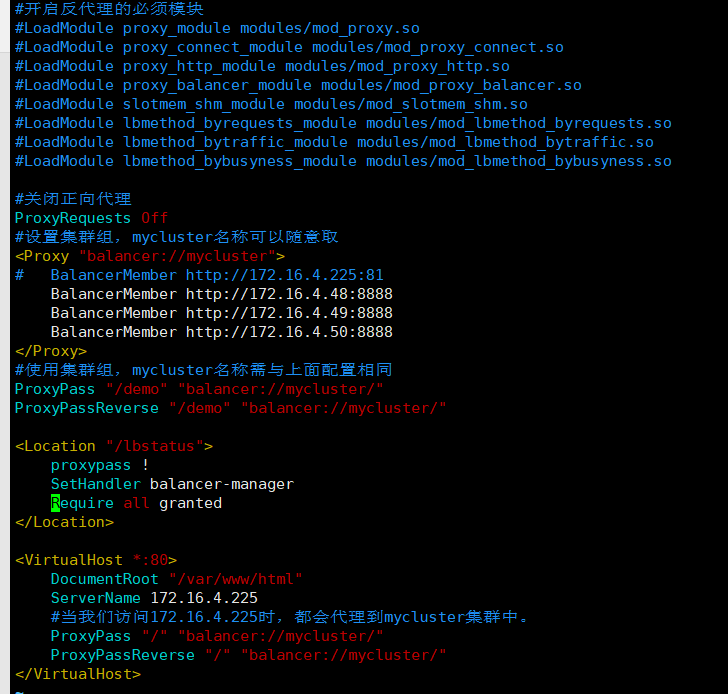Click the commented BalancerMember 172.16.4.225:81 line
This screenshot has height=694, width=728.
[199, 275]
